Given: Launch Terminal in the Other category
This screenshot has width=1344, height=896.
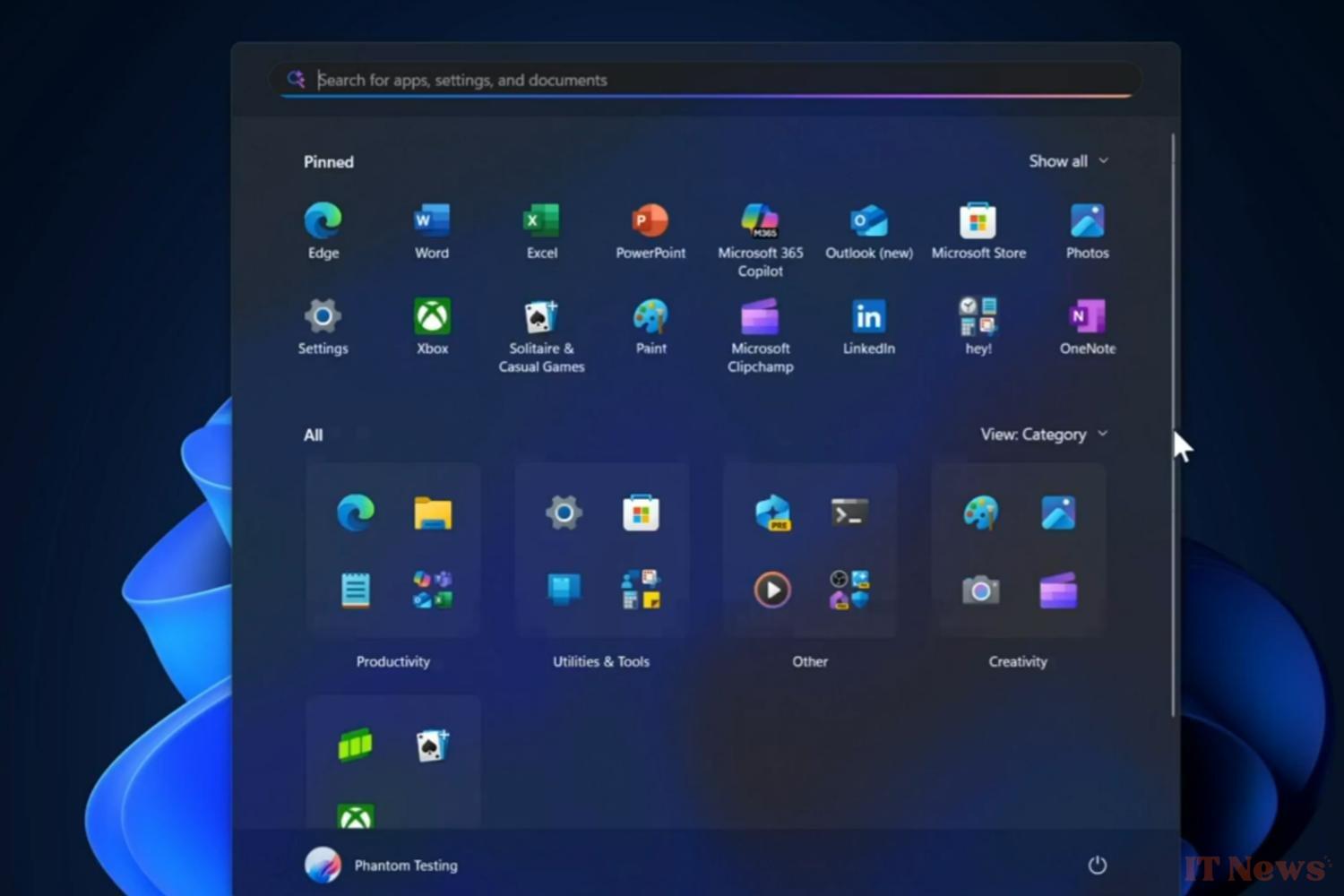Looking at the screenshot, I should (849, 513).
